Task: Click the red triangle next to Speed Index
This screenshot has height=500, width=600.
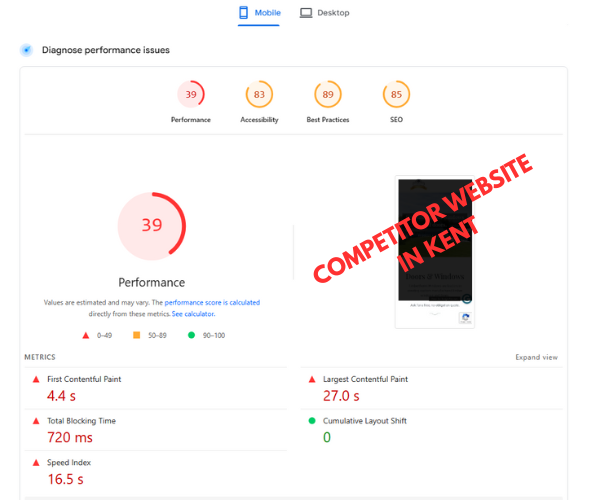Action: click(36, 463)
